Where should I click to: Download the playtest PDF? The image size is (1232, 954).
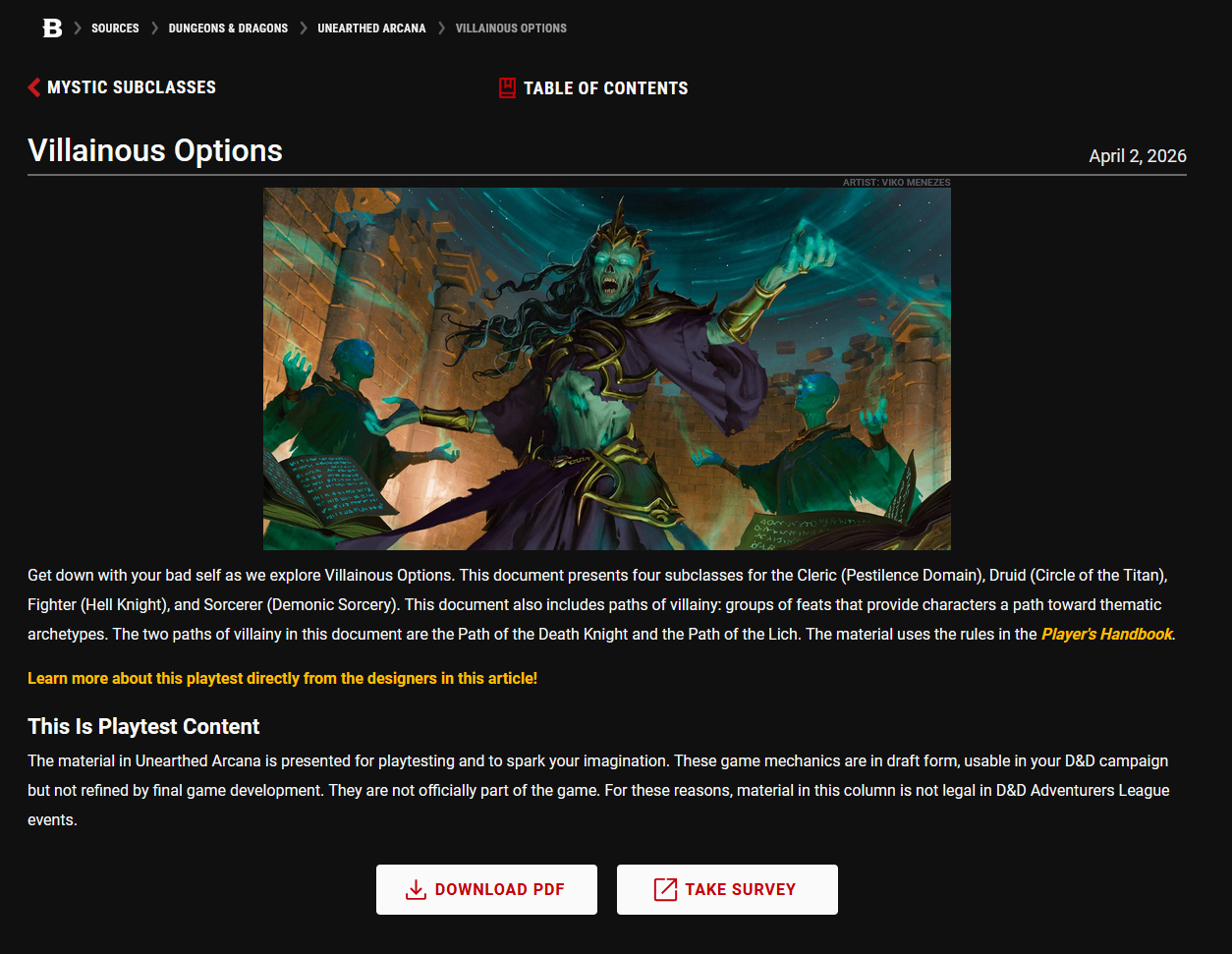coord(486,890)
